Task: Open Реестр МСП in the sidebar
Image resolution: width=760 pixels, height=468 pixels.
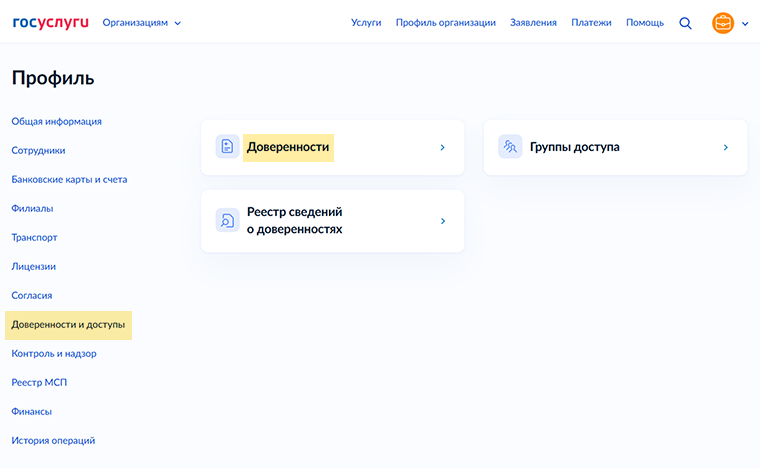Action: point(39,383)
